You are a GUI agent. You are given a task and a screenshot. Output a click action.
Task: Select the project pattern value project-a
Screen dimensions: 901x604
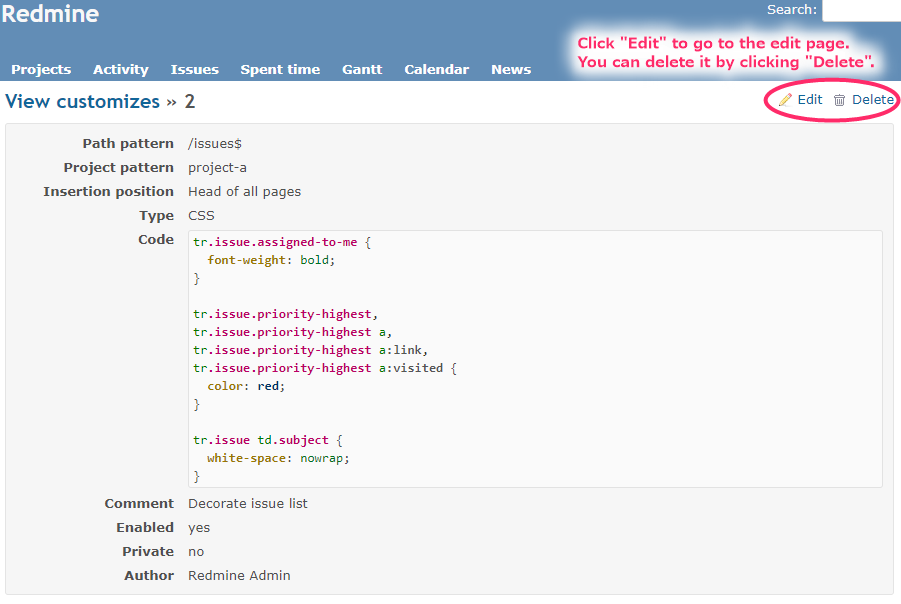217,168
